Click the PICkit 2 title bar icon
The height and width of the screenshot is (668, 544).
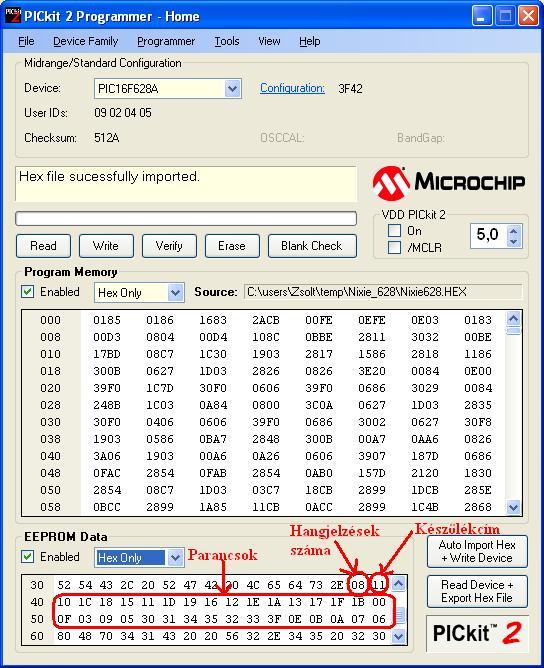tap(13, 15)
